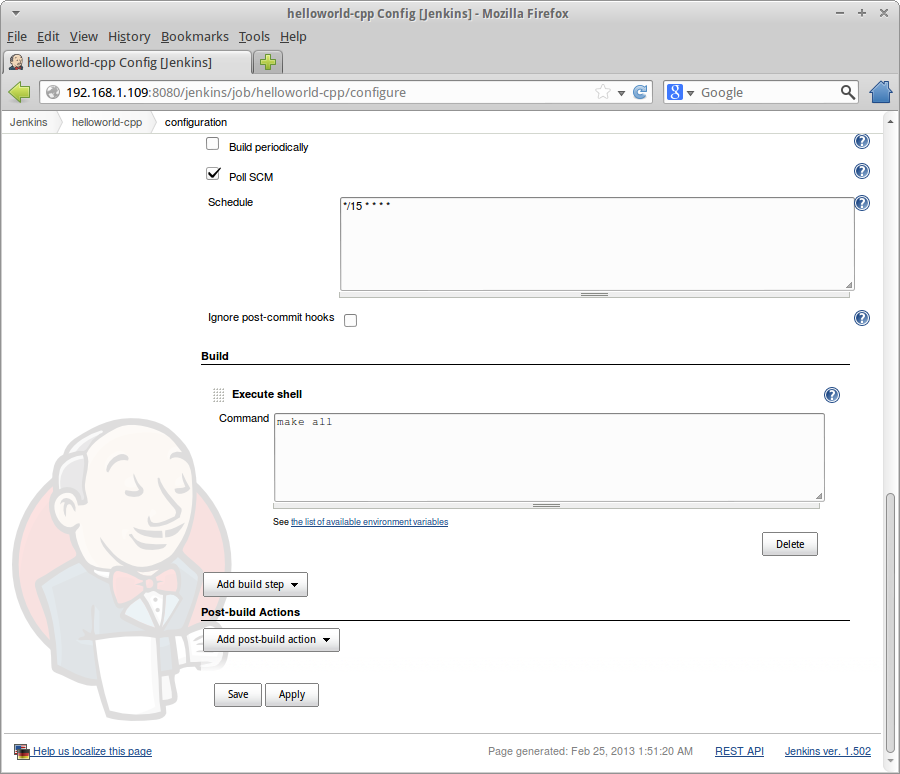Click the localize page flag icon
This screenshot has width=900, height=774.
click(22, 752)
